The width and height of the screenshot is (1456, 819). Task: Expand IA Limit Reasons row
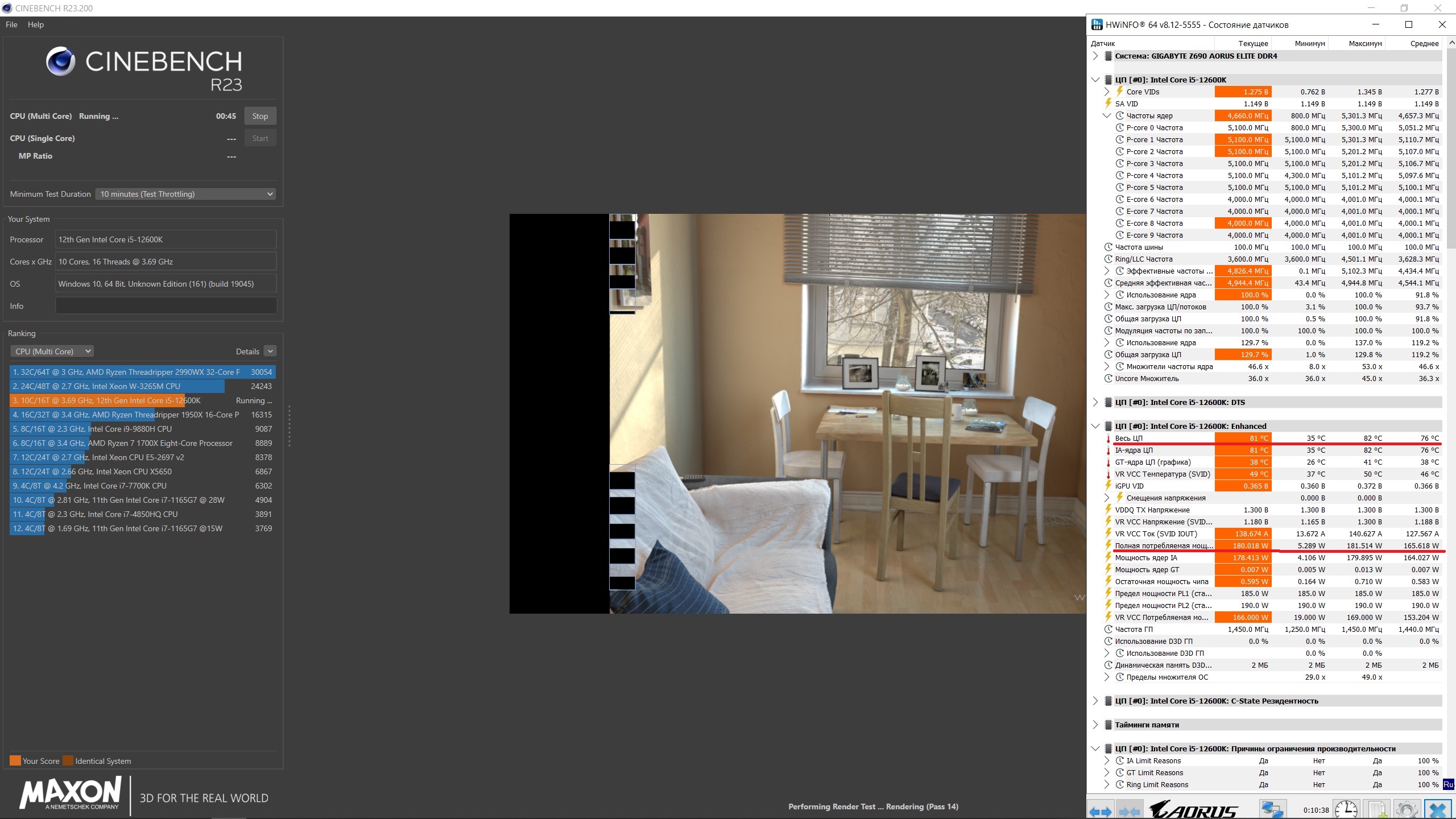1107,760
